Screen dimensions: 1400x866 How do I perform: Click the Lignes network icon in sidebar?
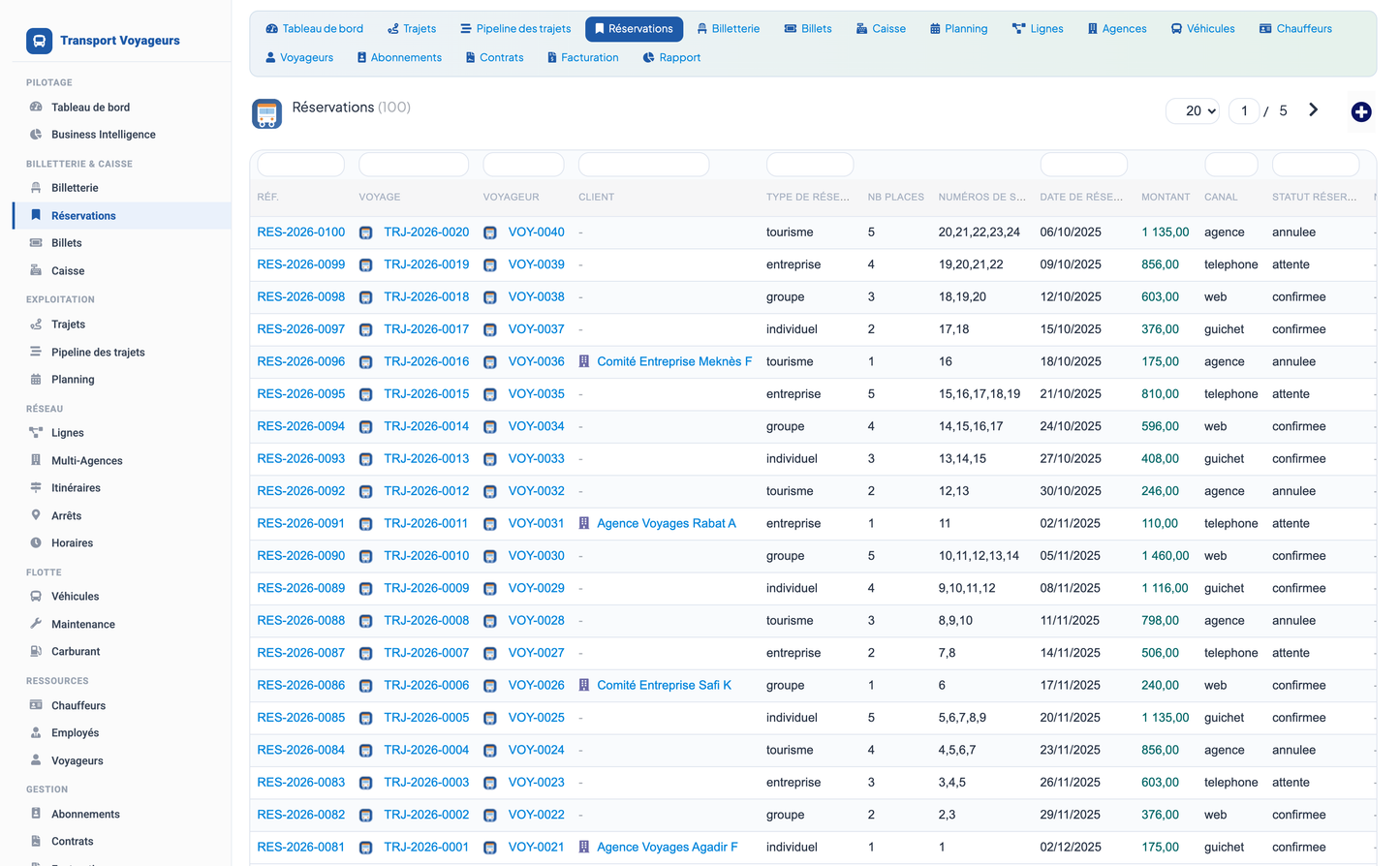coord(36,433)
